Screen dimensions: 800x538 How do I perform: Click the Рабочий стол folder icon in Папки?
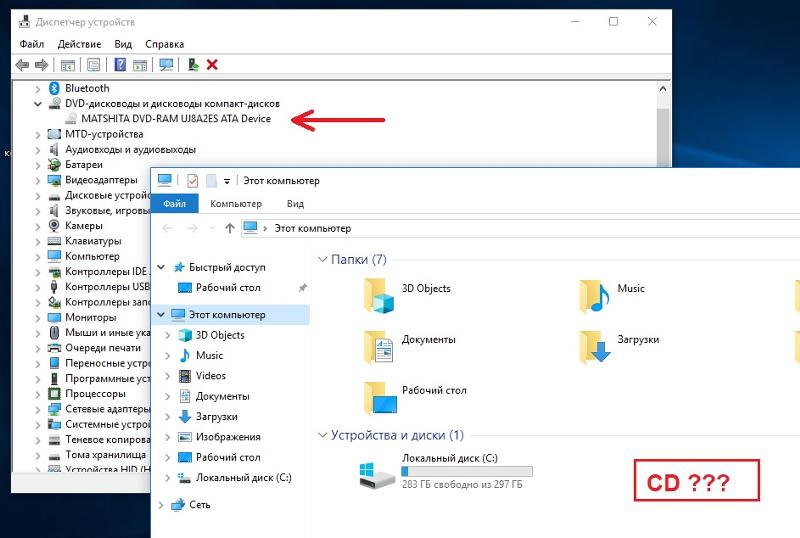(x=380, y=398)
